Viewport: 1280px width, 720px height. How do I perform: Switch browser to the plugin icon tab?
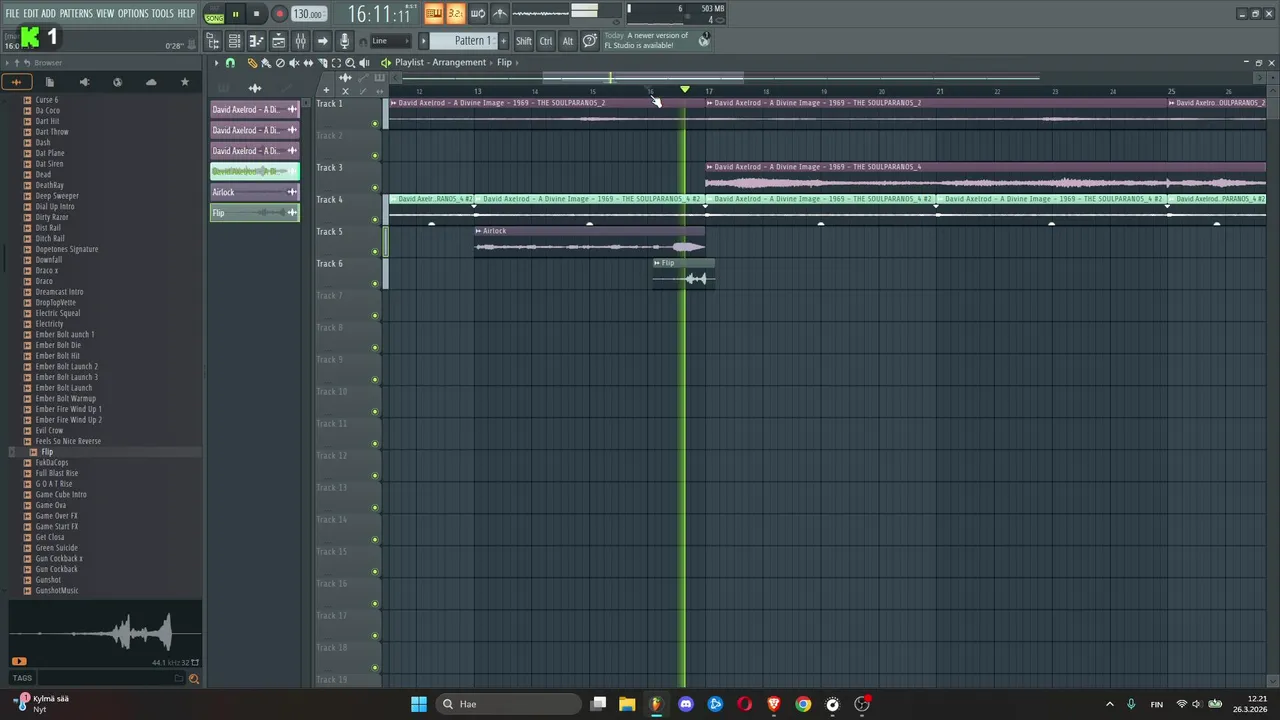(x=84, y=82)
